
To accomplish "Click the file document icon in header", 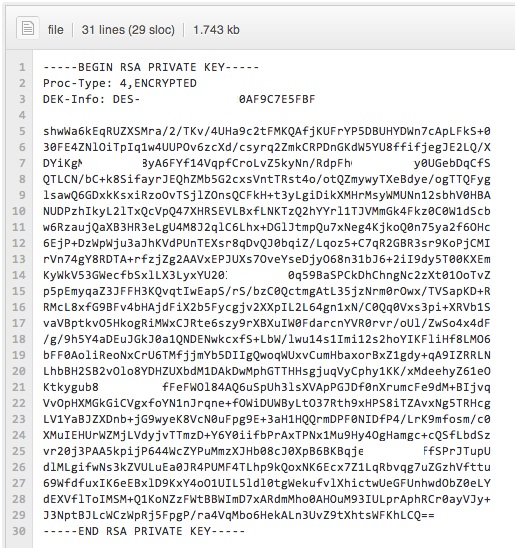I will [x=28, y=28].
